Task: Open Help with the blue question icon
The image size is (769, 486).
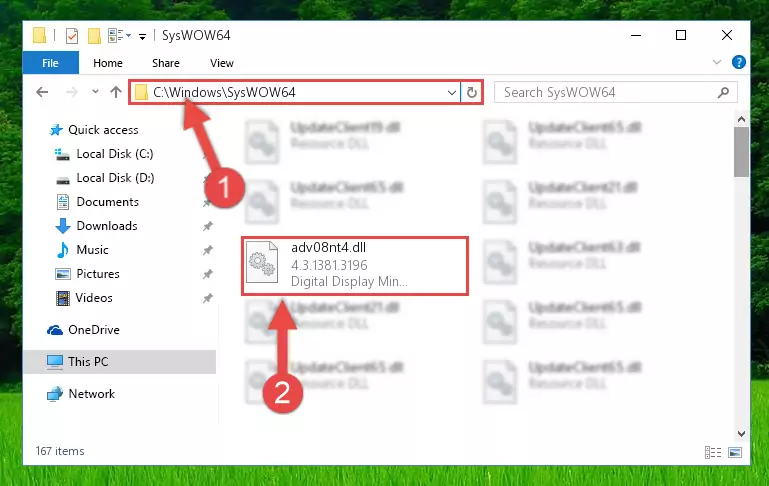Action: (x=739, y=62)
